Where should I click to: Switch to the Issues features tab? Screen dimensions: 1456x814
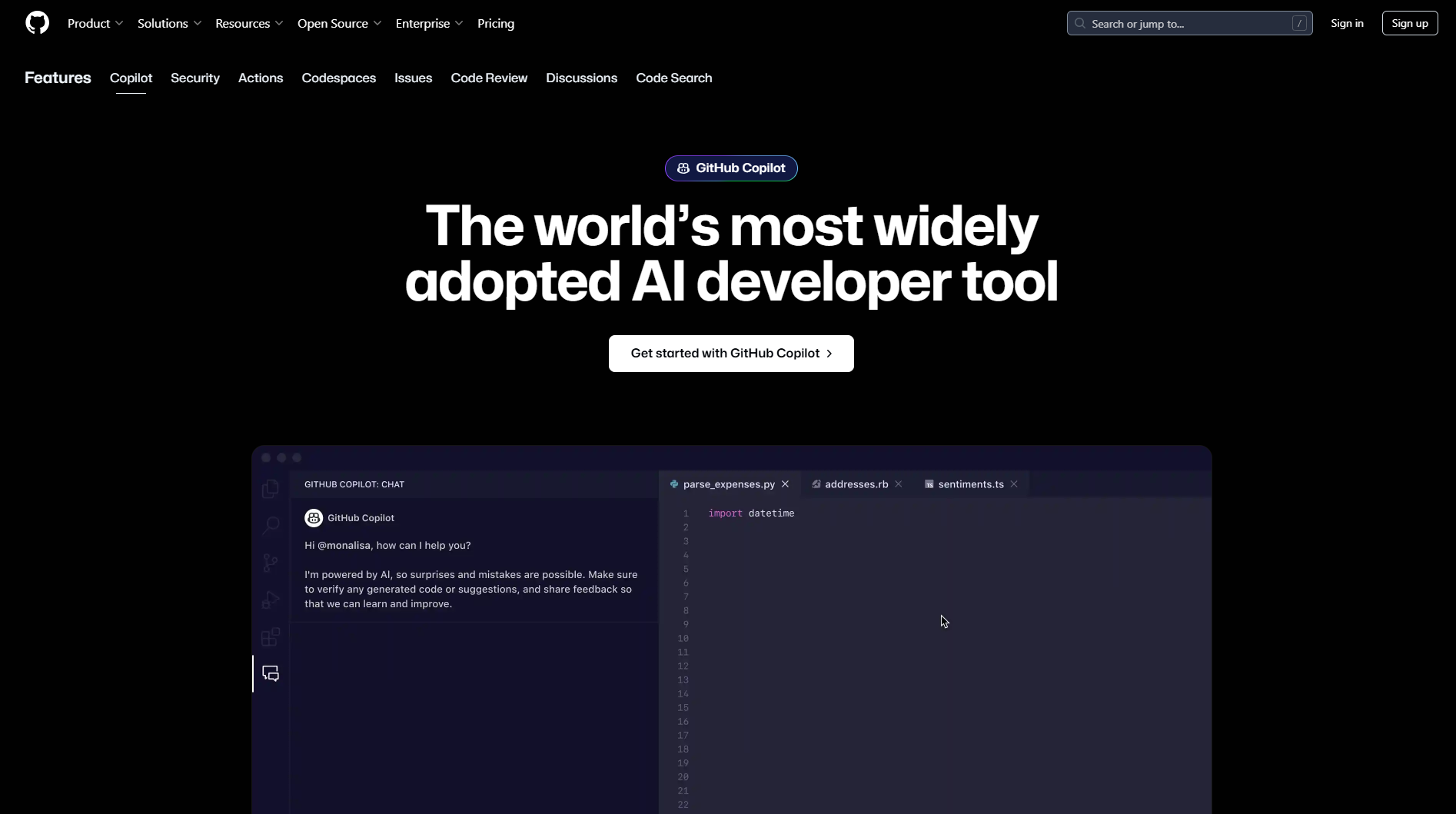click(x=413, y=78)
